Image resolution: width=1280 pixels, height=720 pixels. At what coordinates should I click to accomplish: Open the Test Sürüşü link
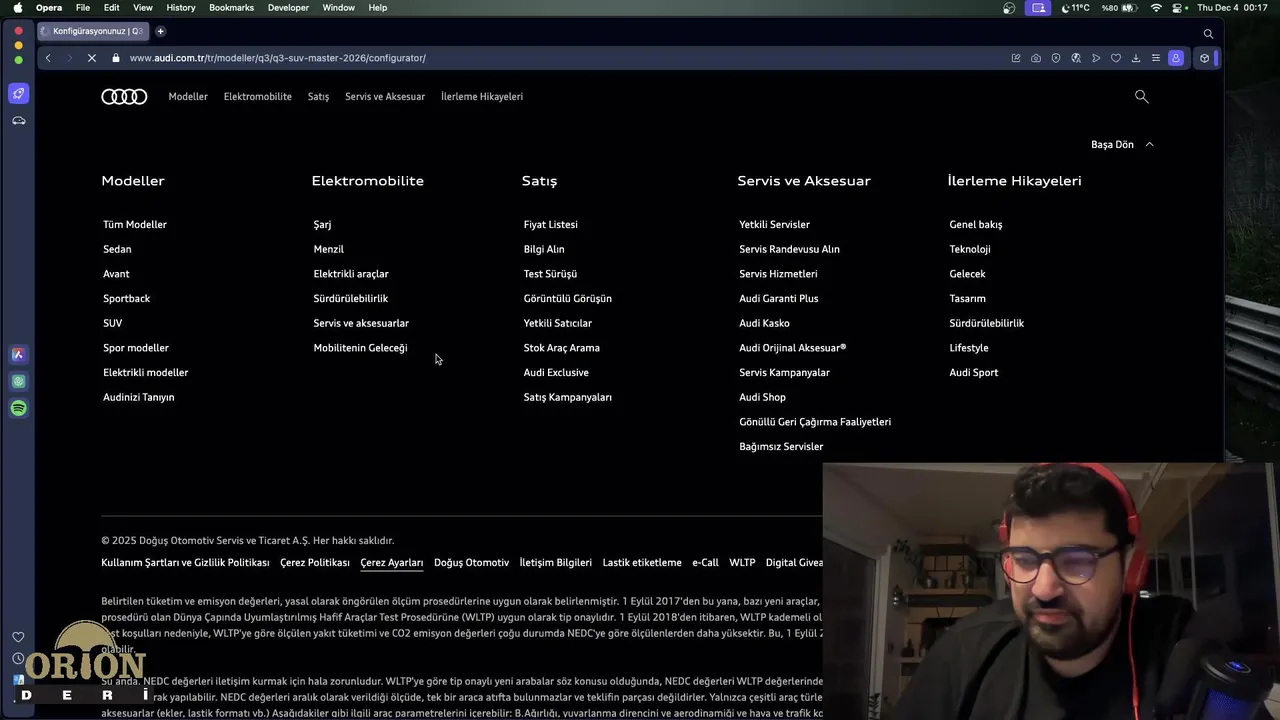[550, 274]
